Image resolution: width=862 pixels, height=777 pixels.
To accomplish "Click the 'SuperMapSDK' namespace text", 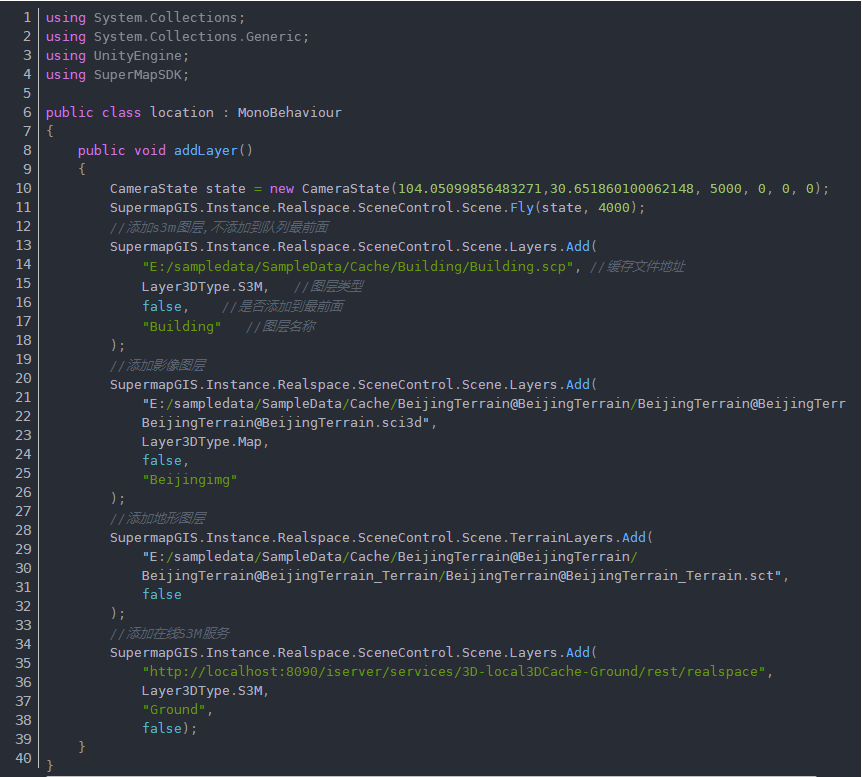I will [x=137, y=75].
